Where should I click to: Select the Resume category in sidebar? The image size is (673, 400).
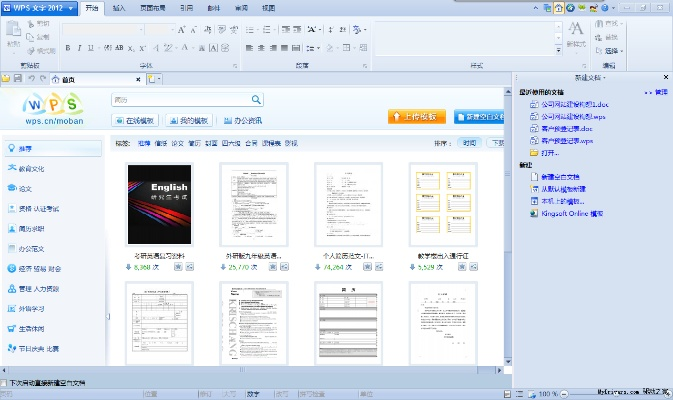(31, 229)
